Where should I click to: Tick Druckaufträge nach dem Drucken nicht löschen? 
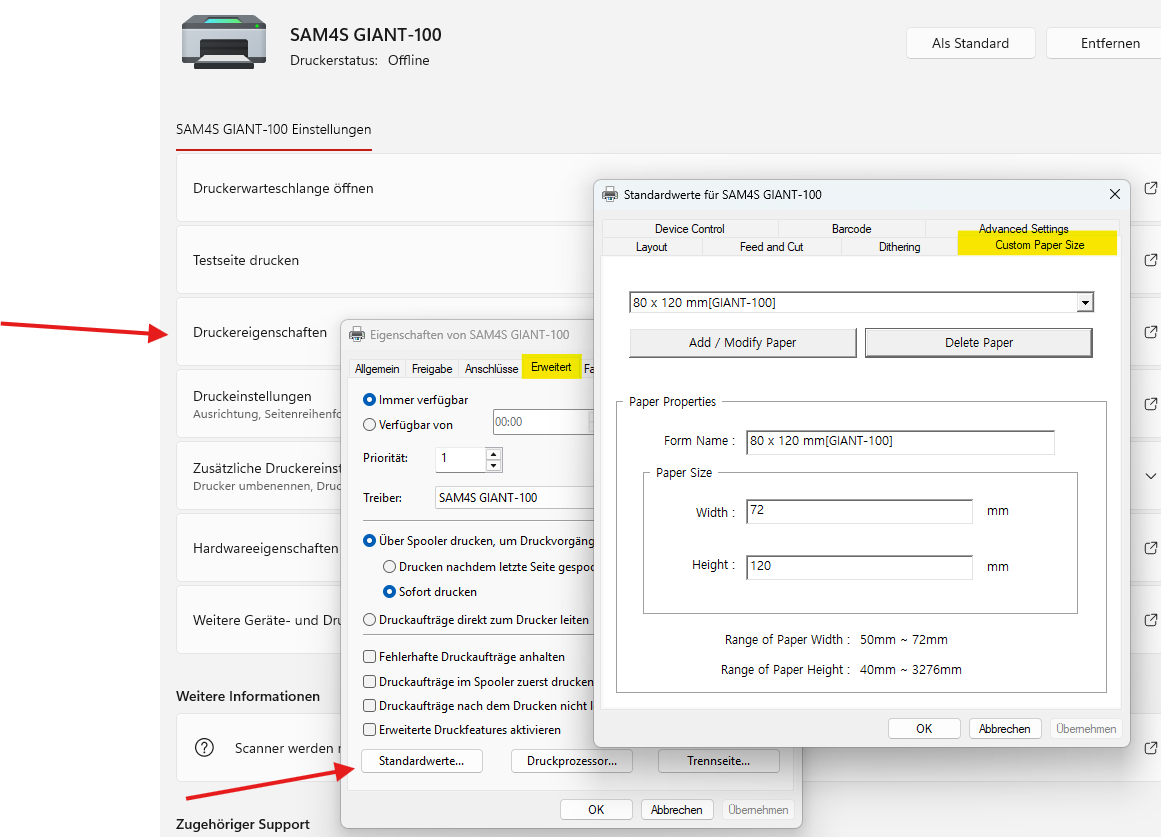(369, 706)
